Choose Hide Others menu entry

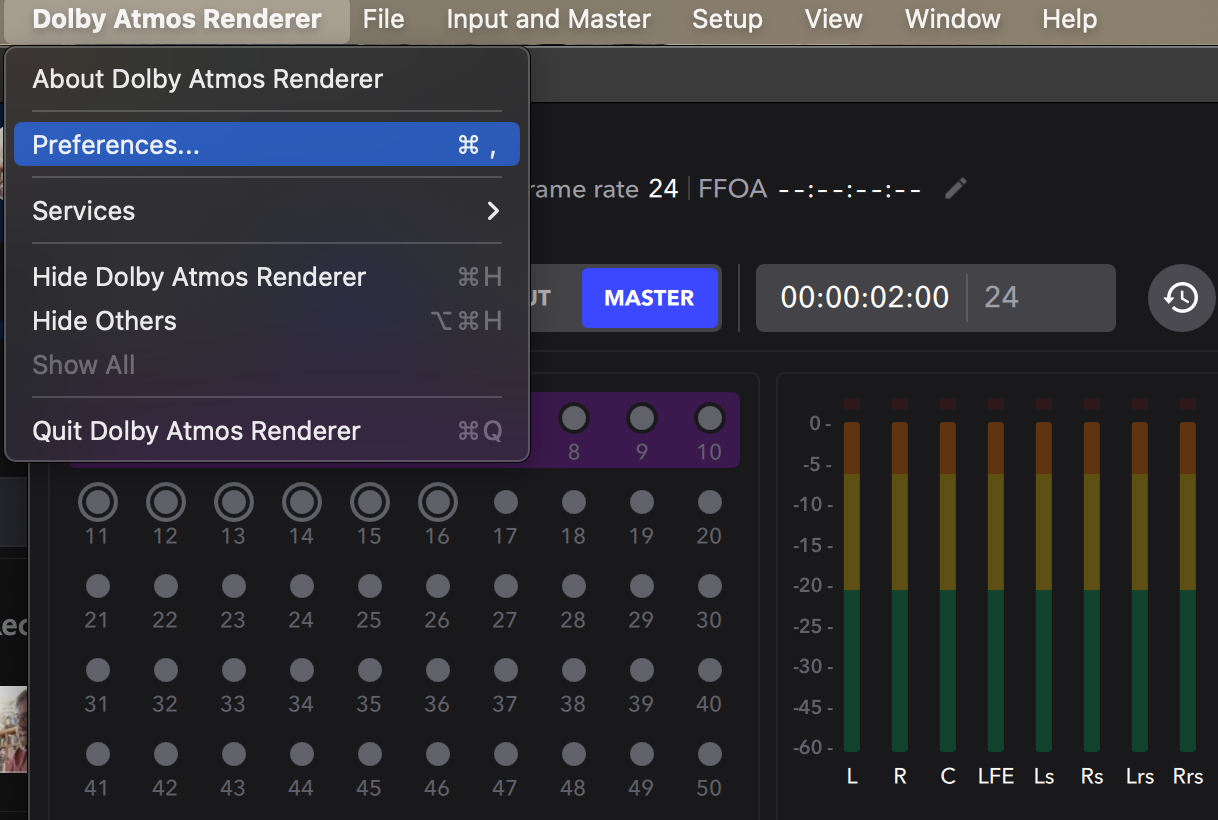[x=267, y=321]
